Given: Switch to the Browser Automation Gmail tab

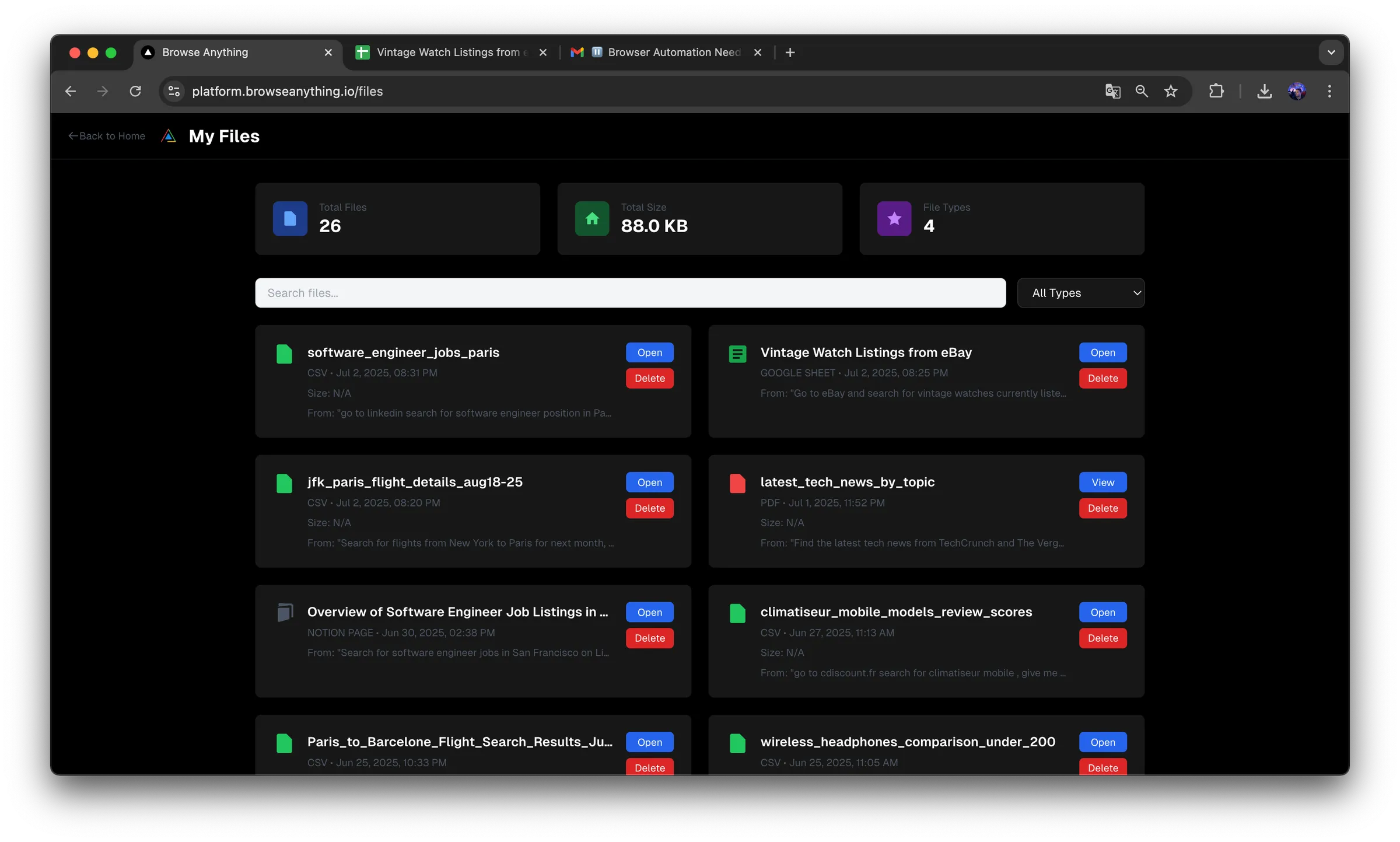Looking at the screenshot, I should click(x=666, y=53).
